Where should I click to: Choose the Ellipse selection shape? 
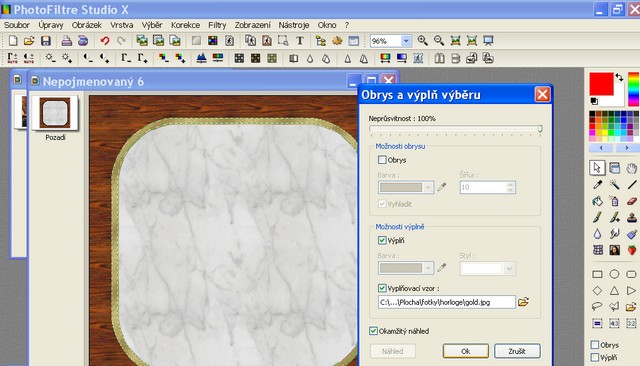click(x=614, y=274)
